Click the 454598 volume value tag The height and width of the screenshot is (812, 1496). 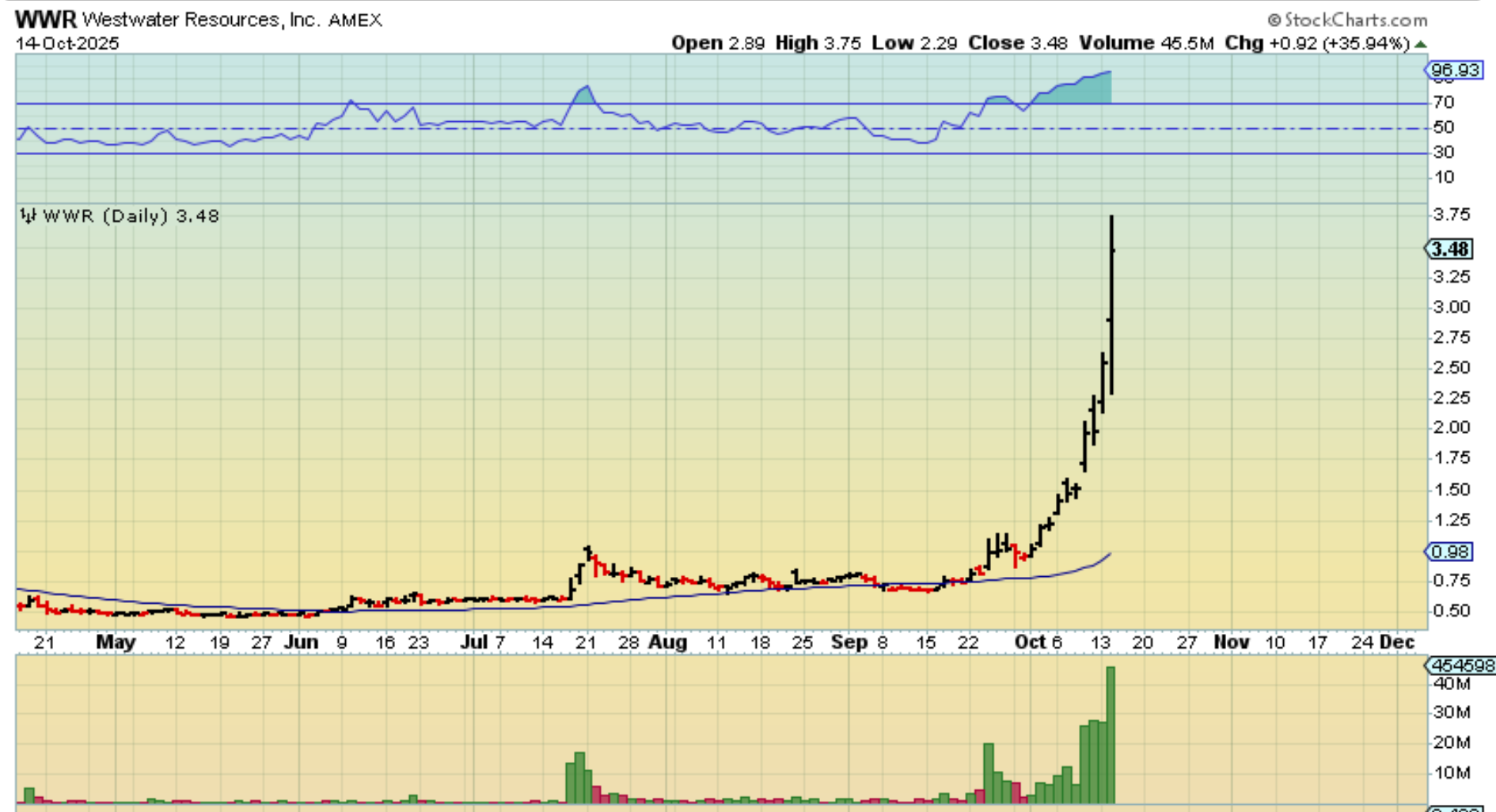pyautogui.click(x=1460, y=666)
